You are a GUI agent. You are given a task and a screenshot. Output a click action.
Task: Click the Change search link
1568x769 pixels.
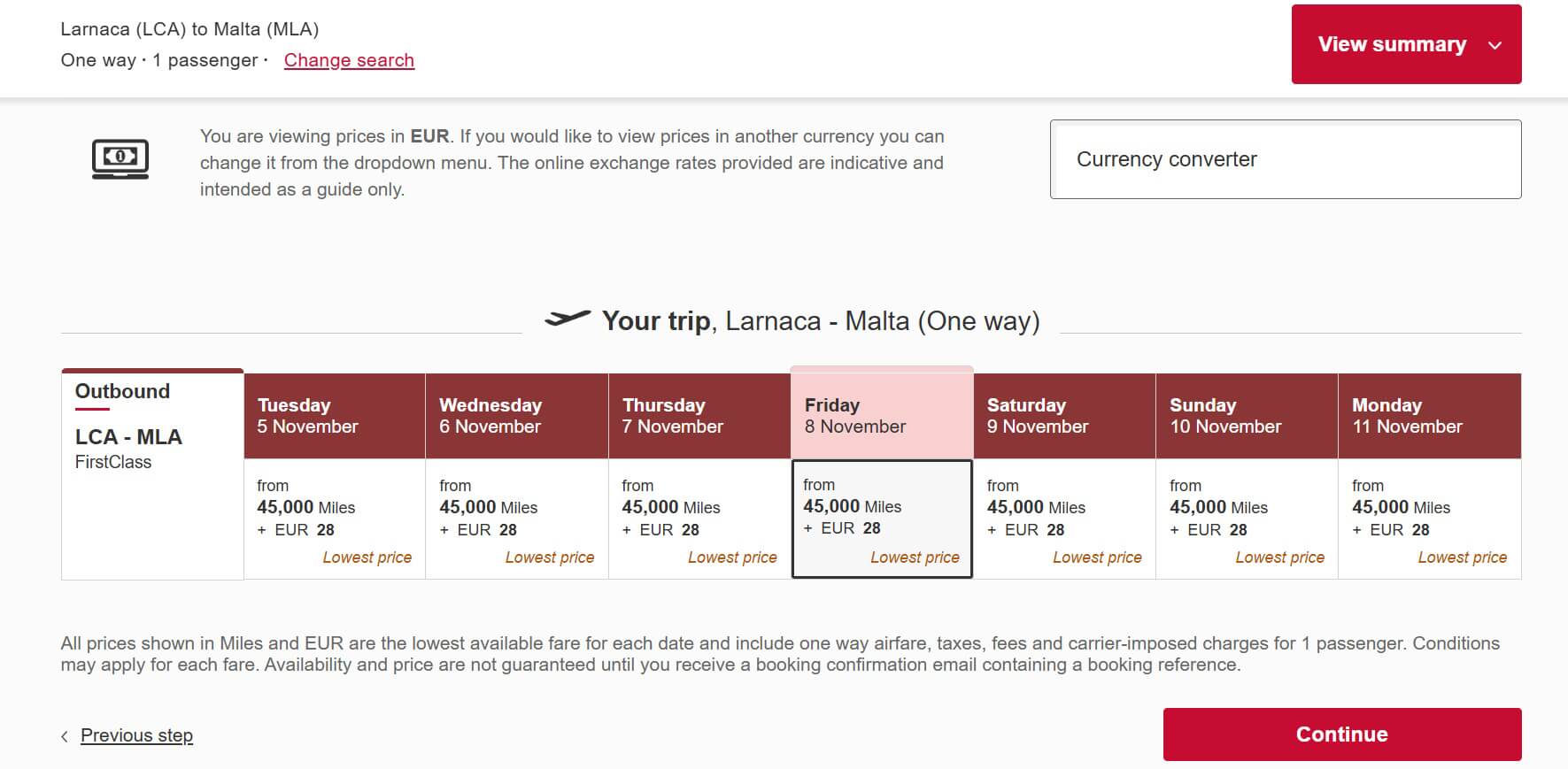coord(349,60)
